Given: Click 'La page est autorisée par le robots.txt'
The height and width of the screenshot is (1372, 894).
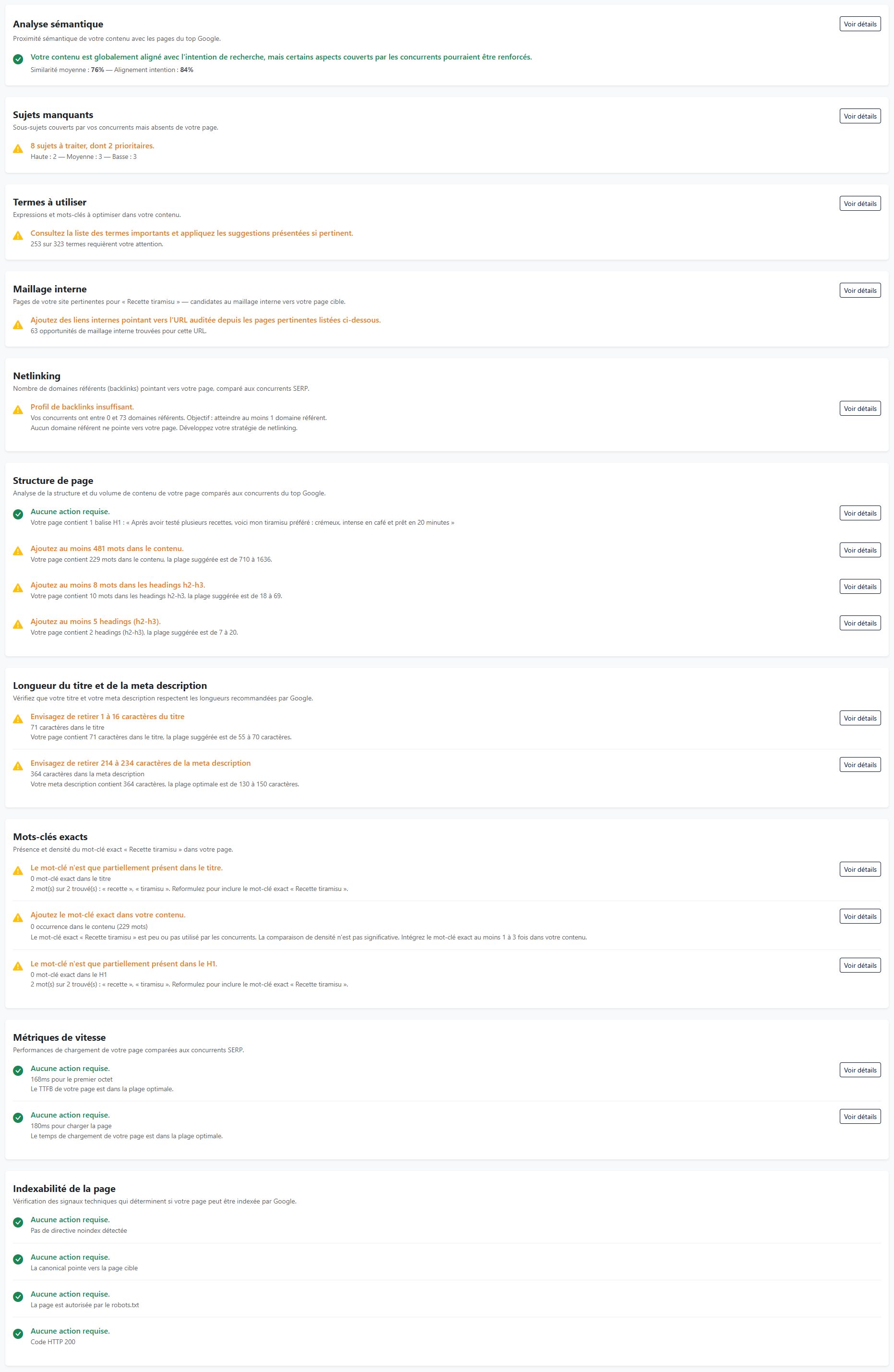Looking at the screenshot, I should click(85, 1305).
